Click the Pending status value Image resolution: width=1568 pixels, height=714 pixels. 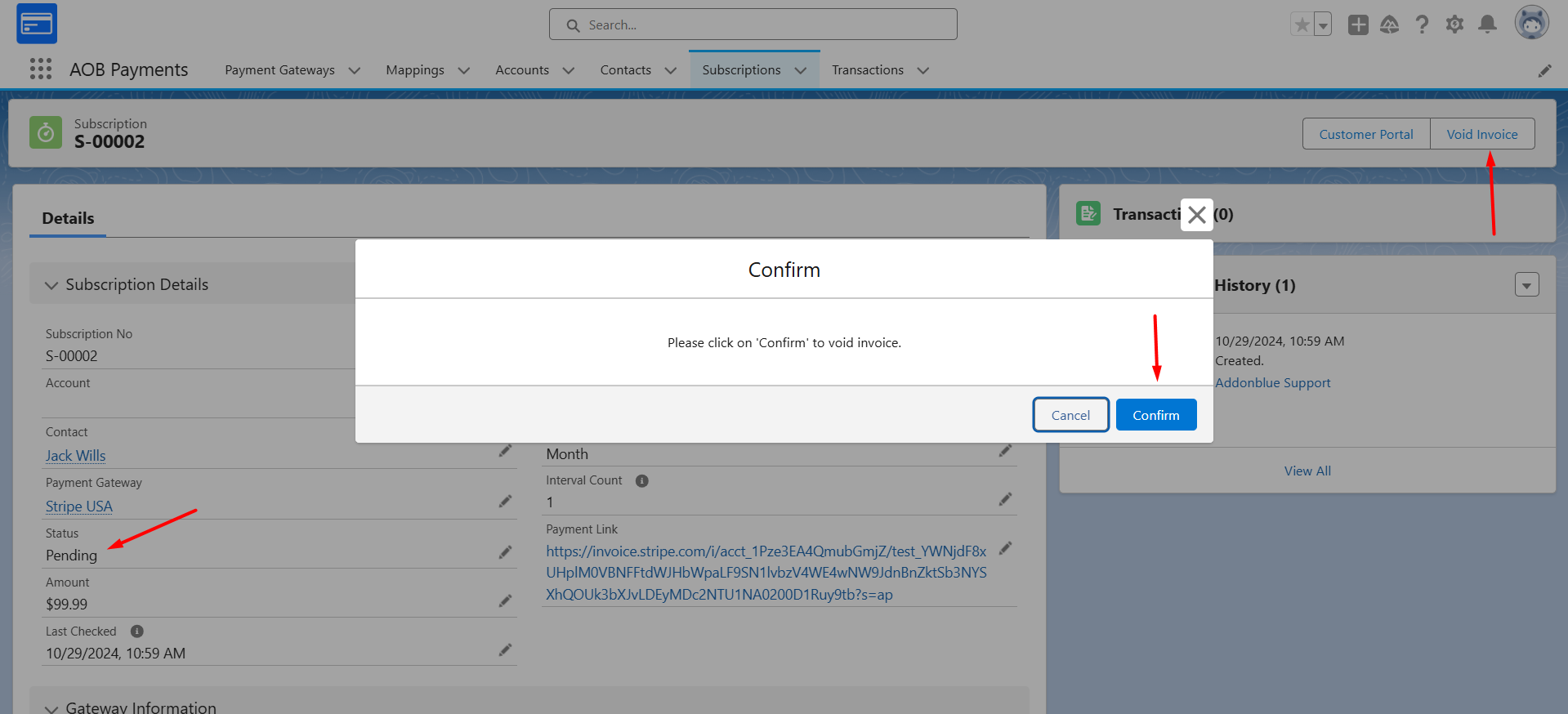pyautogui.click(x=71, y=556)
